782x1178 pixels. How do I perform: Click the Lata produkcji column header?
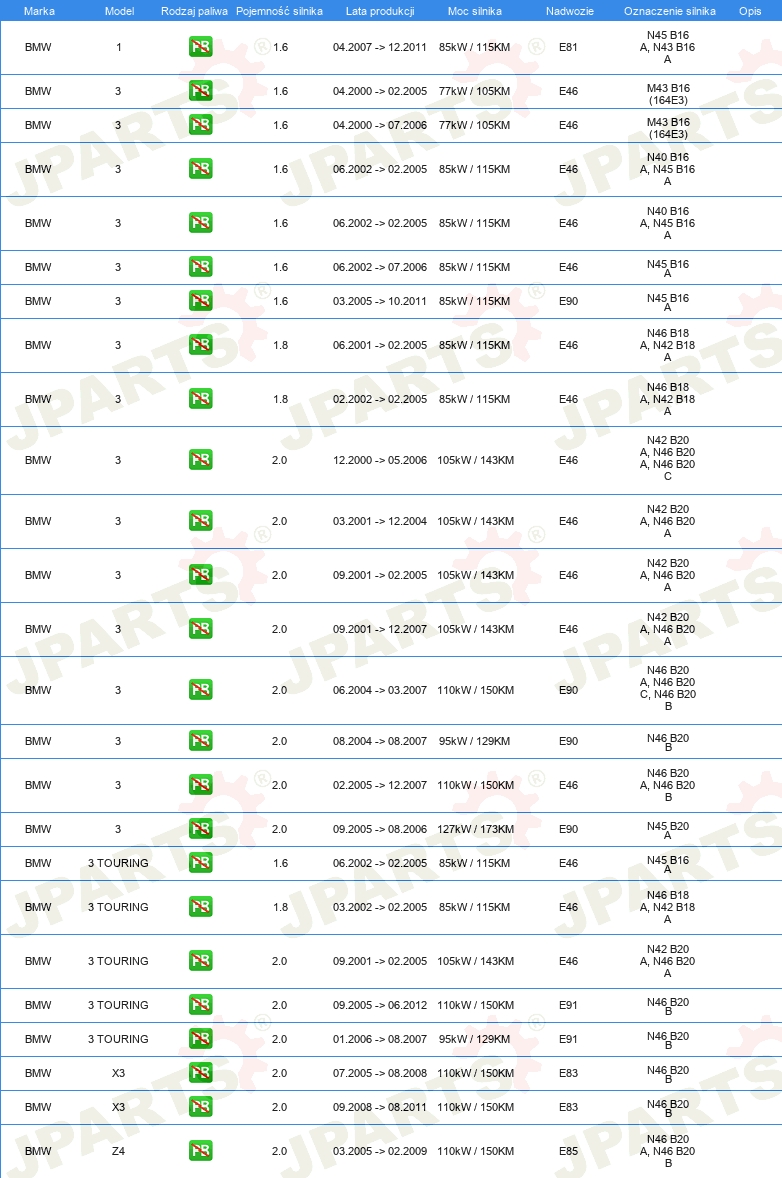(380, 11)
